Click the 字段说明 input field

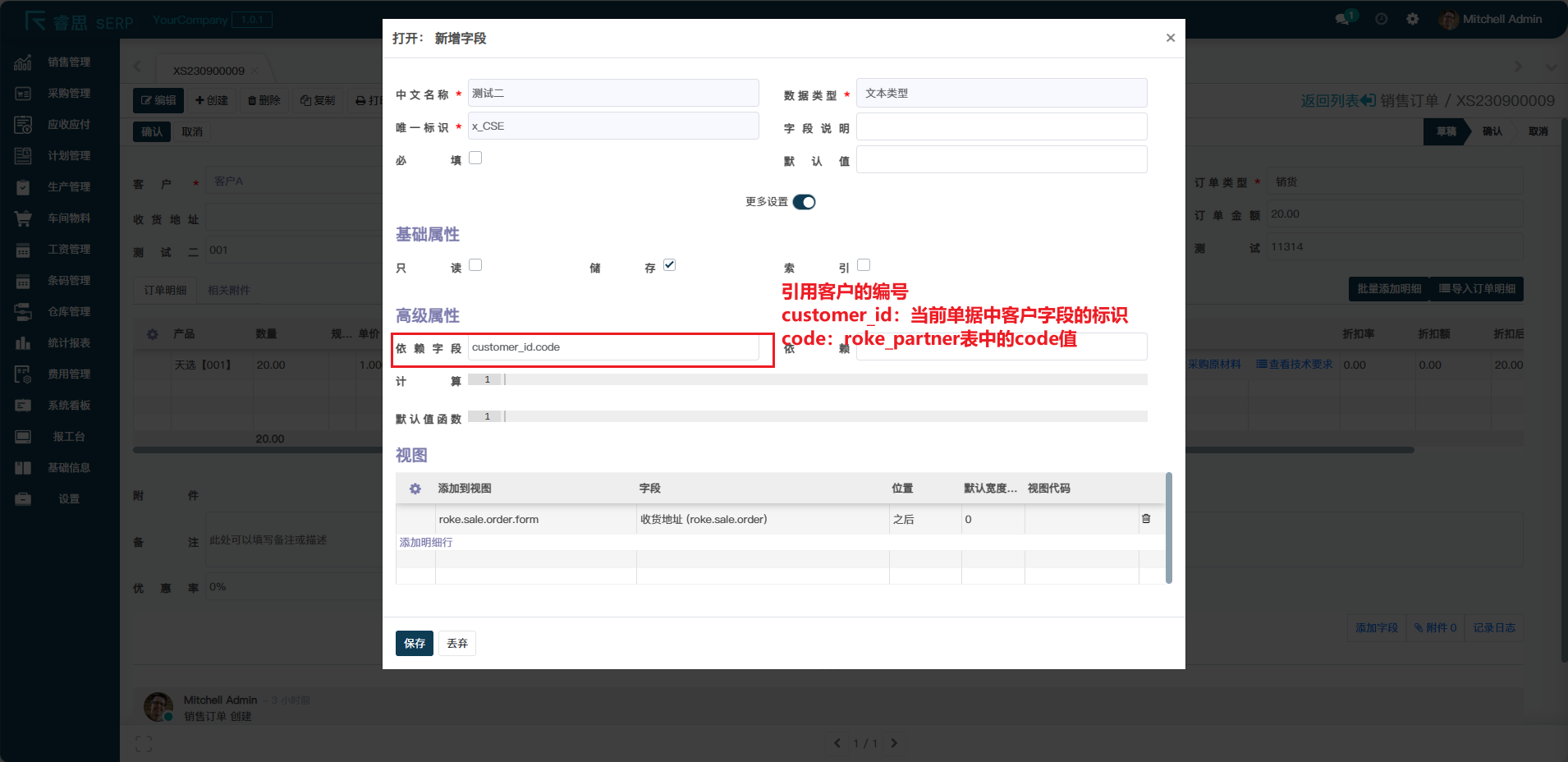(x=1001, y=126)
